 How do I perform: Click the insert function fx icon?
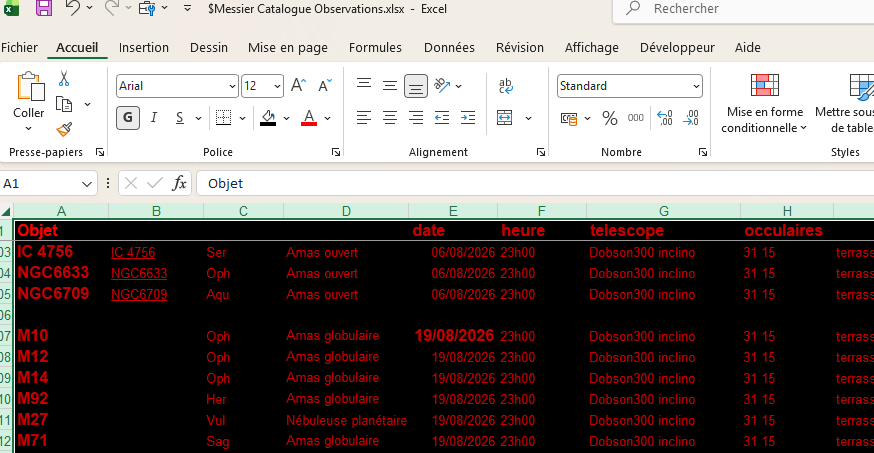(179, 183)
